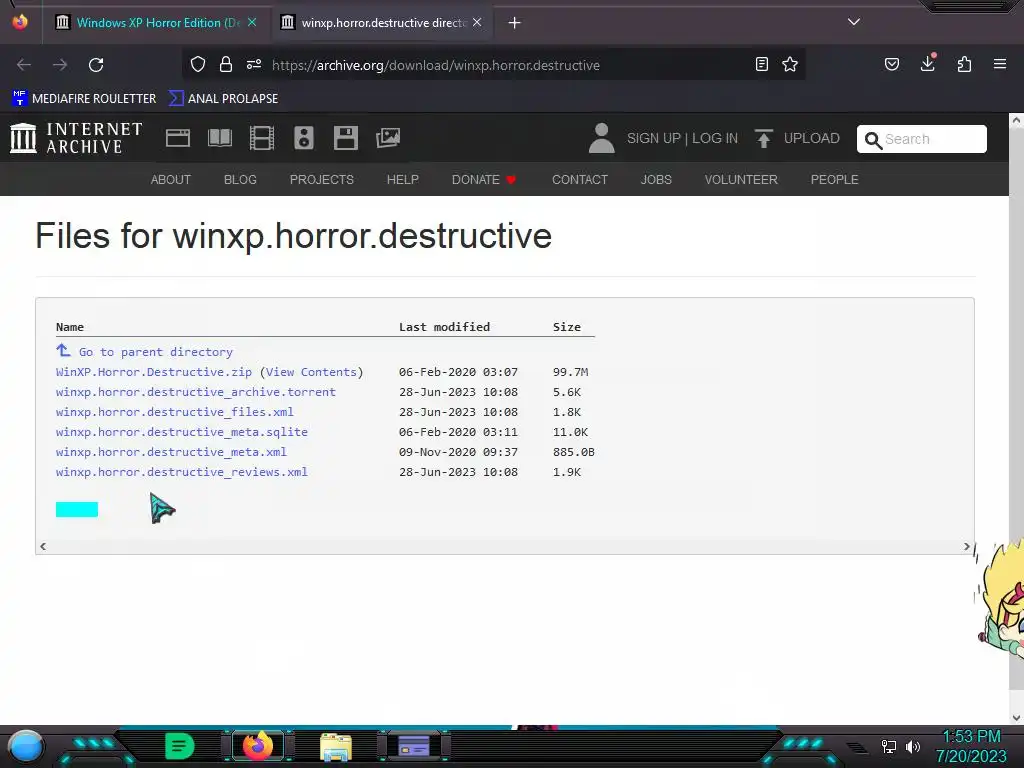Viewport: 1024px width, 768px height.
Task: Open winxp.horror.destructive_meta.sqlite
Action: pyautogui.click(x=182, y=432)
